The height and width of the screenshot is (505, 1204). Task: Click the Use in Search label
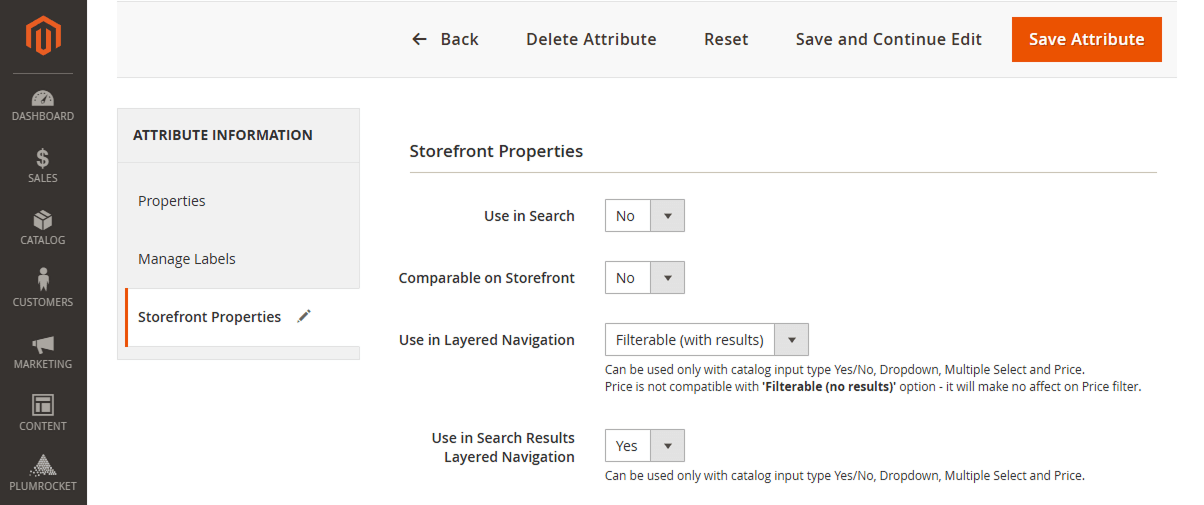click(529, 216)
